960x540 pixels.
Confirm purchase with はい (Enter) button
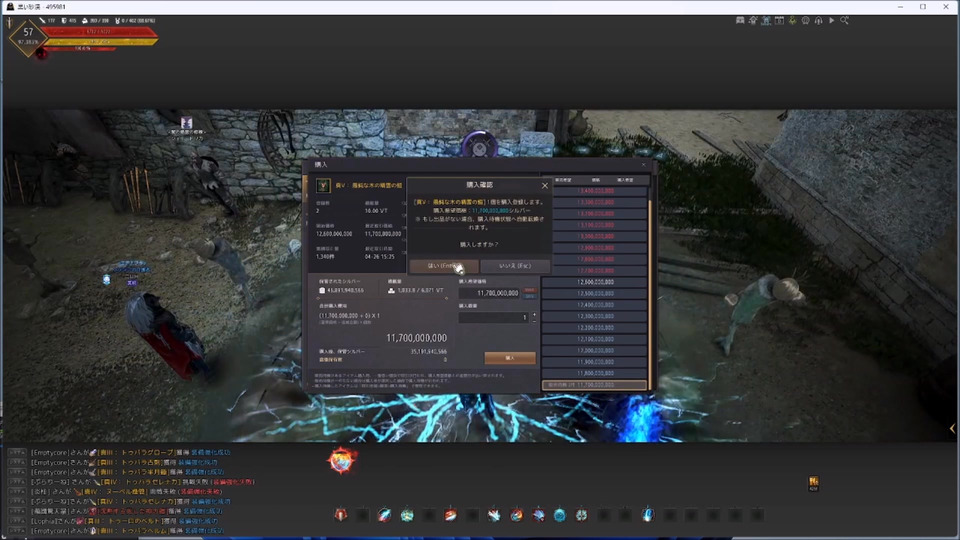[444, 266]
